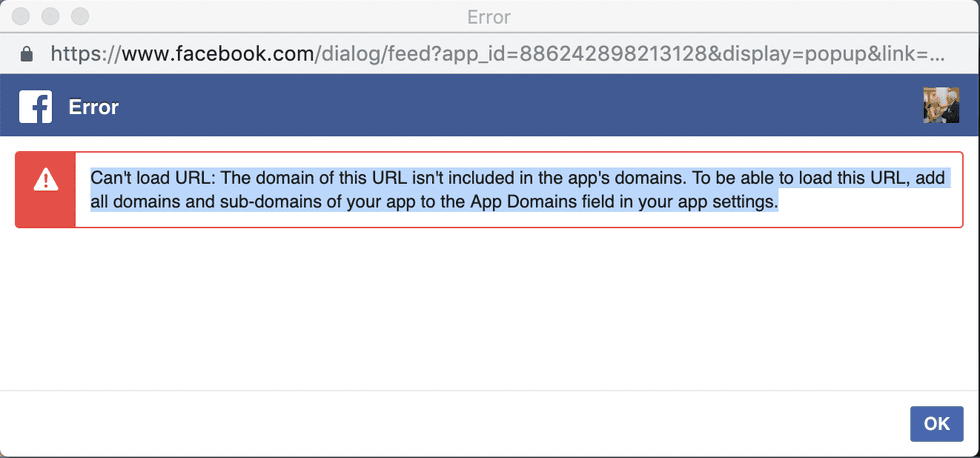
Task: Click the "Error" heading in blue header
Action: tap(94, 107)
